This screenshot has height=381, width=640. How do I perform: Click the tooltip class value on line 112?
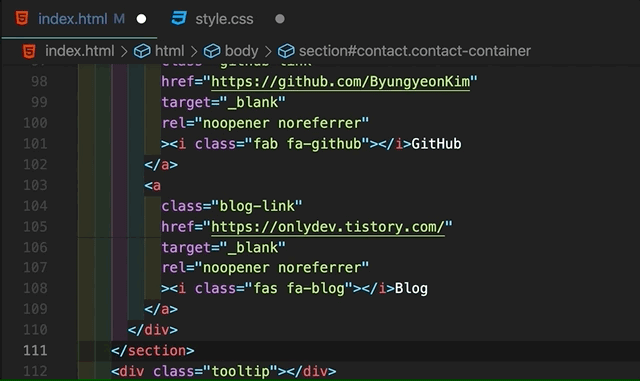click(240, 371)
